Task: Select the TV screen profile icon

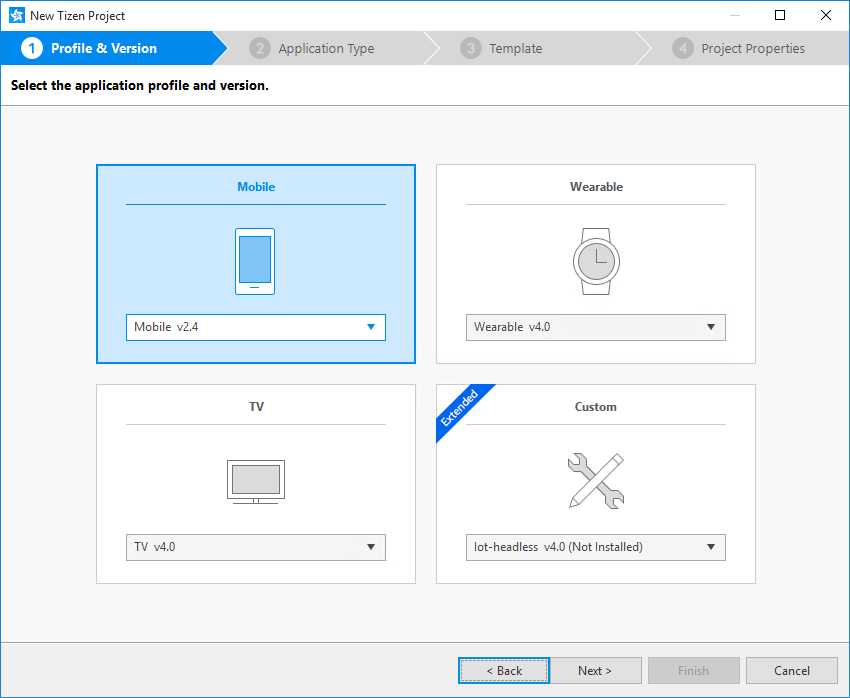Action: (255, 481)
